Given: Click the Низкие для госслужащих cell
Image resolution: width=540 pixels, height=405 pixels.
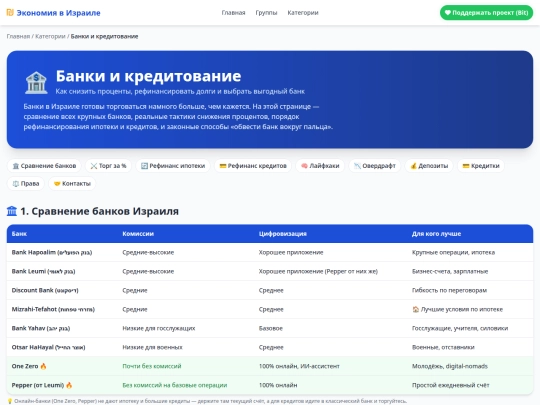Looking at the screenshot, I should pos(159,328).
